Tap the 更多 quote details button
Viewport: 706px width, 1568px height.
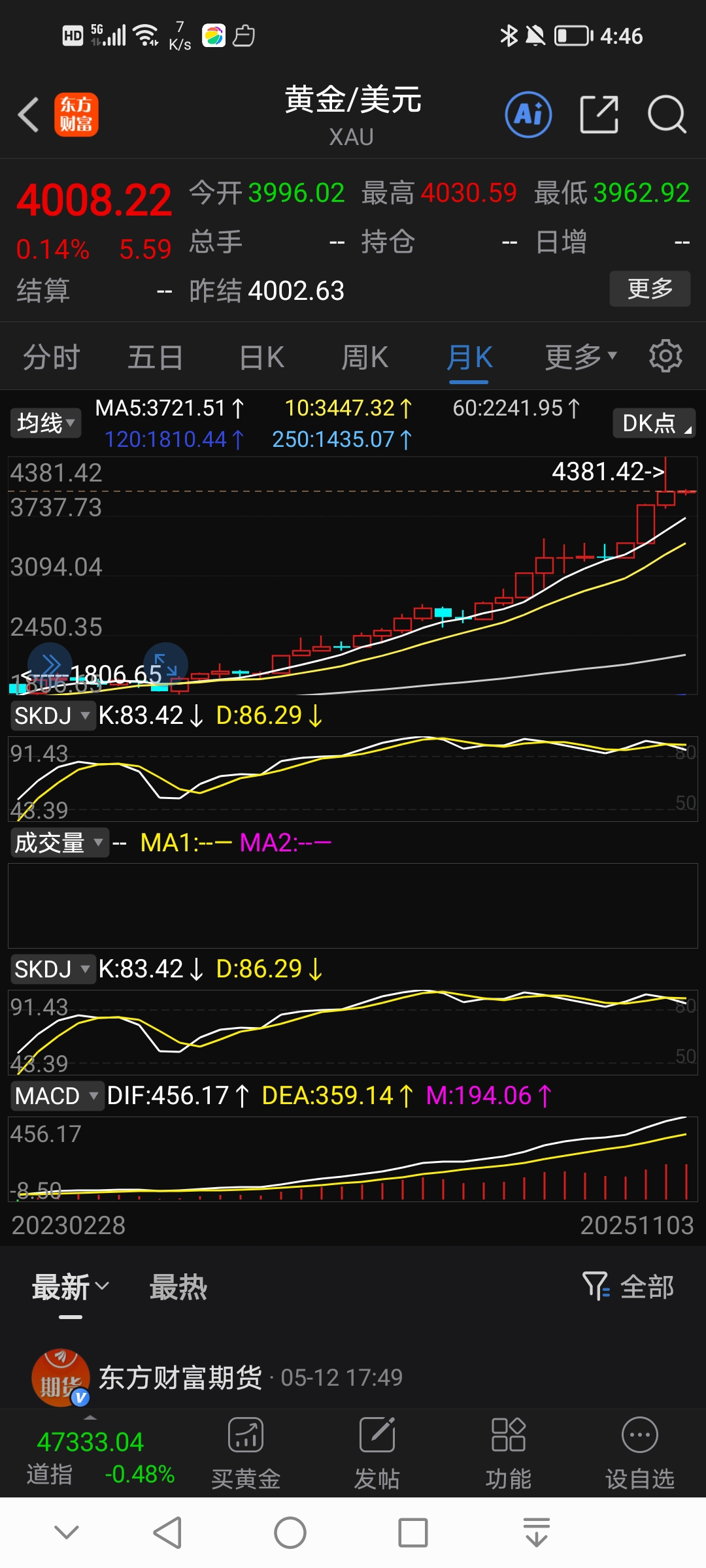pos(650,288)
